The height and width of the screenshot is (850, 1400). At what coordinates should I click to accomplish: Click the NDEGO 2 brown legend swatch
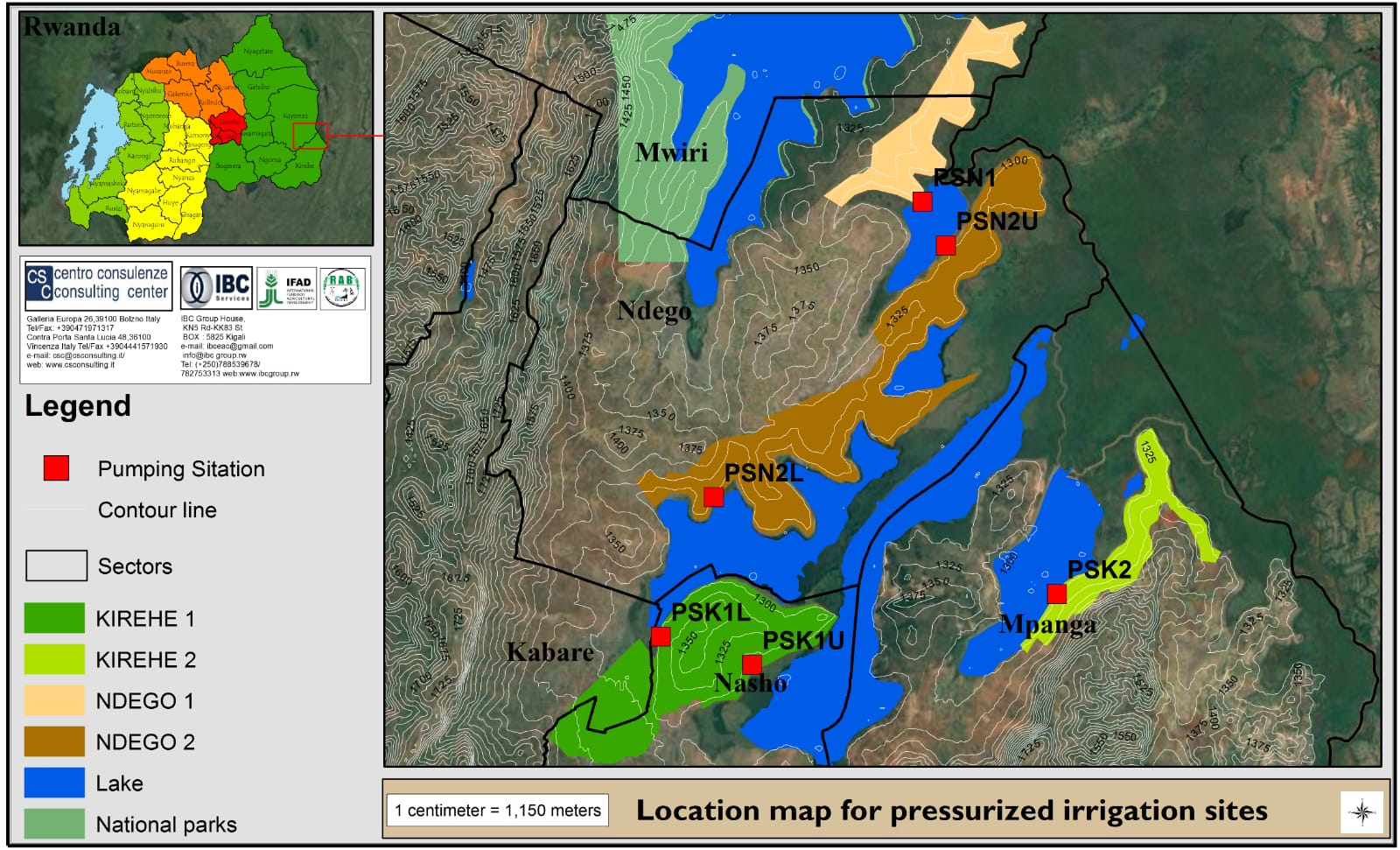click(54, 741)
